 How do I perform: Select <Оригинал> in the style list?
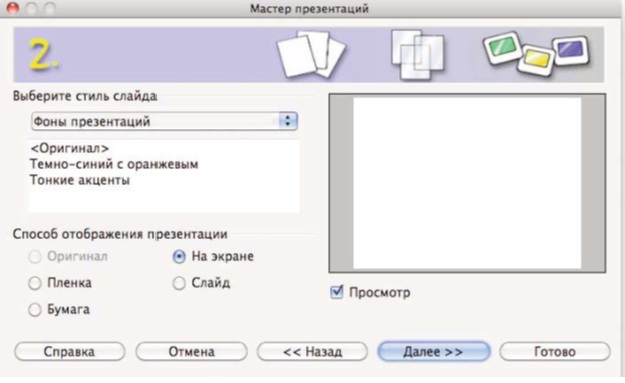[x=69, y=148]
